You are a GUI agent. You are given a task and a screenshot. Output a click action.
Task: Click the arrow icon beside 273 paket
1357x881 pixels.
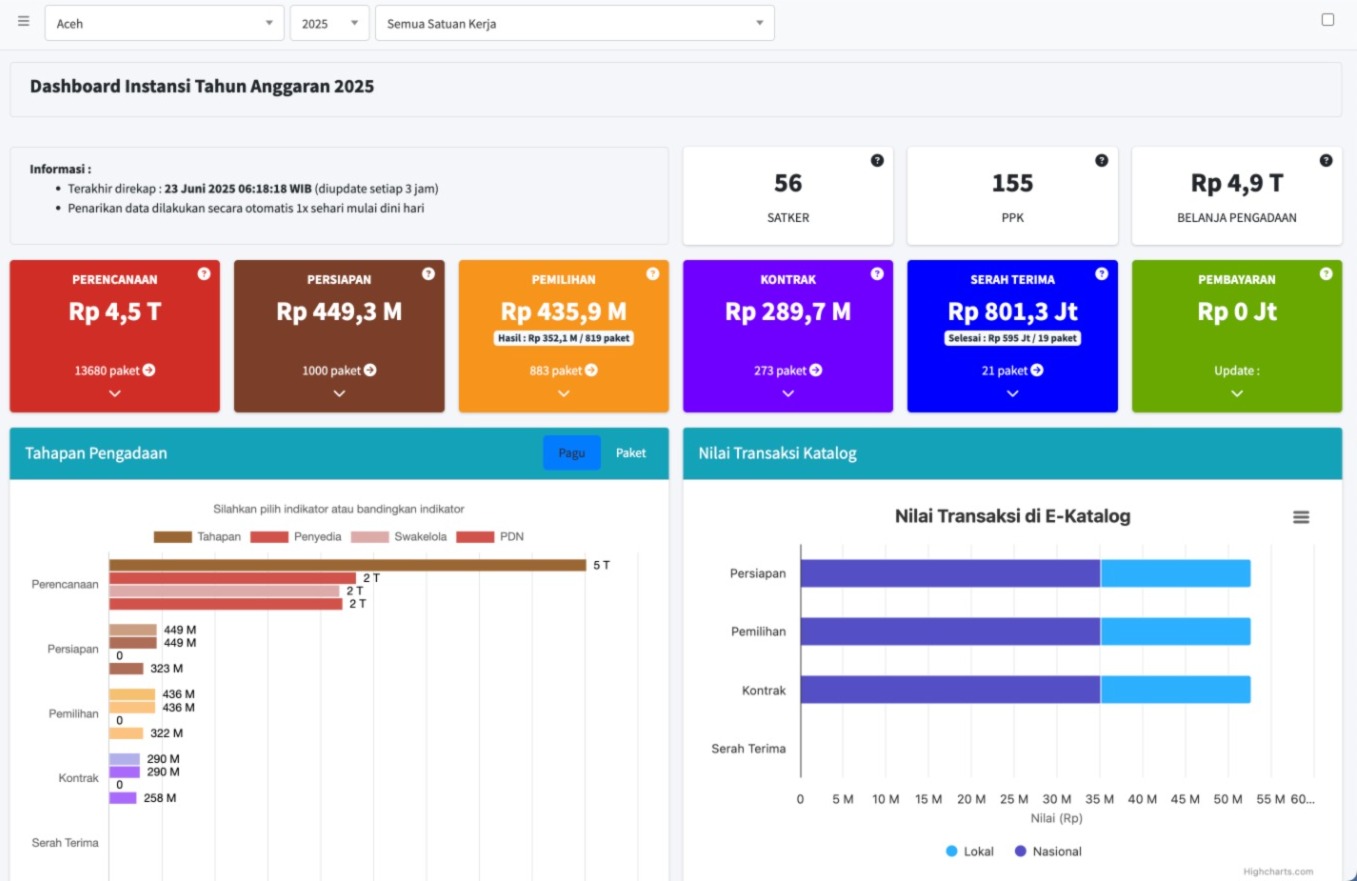[816, 370]
